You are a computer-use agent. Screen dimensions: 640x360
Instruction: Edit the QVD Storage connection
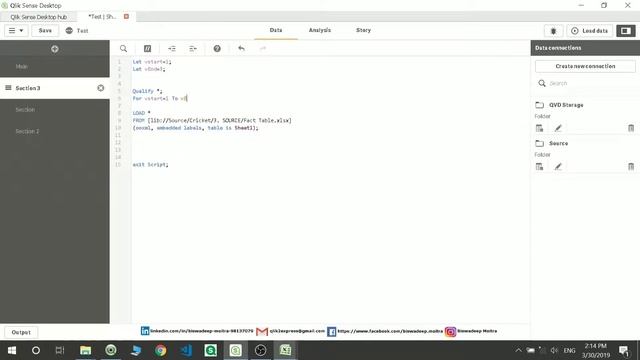(x=558, y=128)
